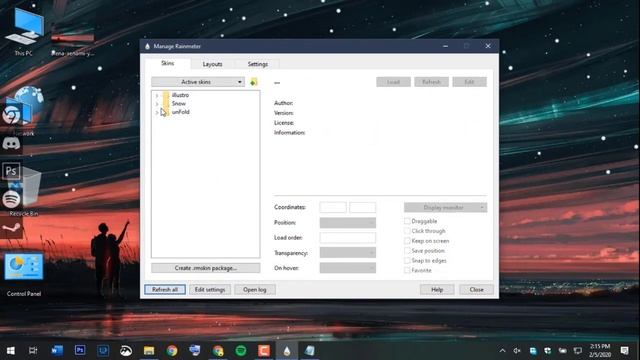Toggle the Save position checkbox
This screenshot has width=640, height=360.
click(x=407, y=251)
